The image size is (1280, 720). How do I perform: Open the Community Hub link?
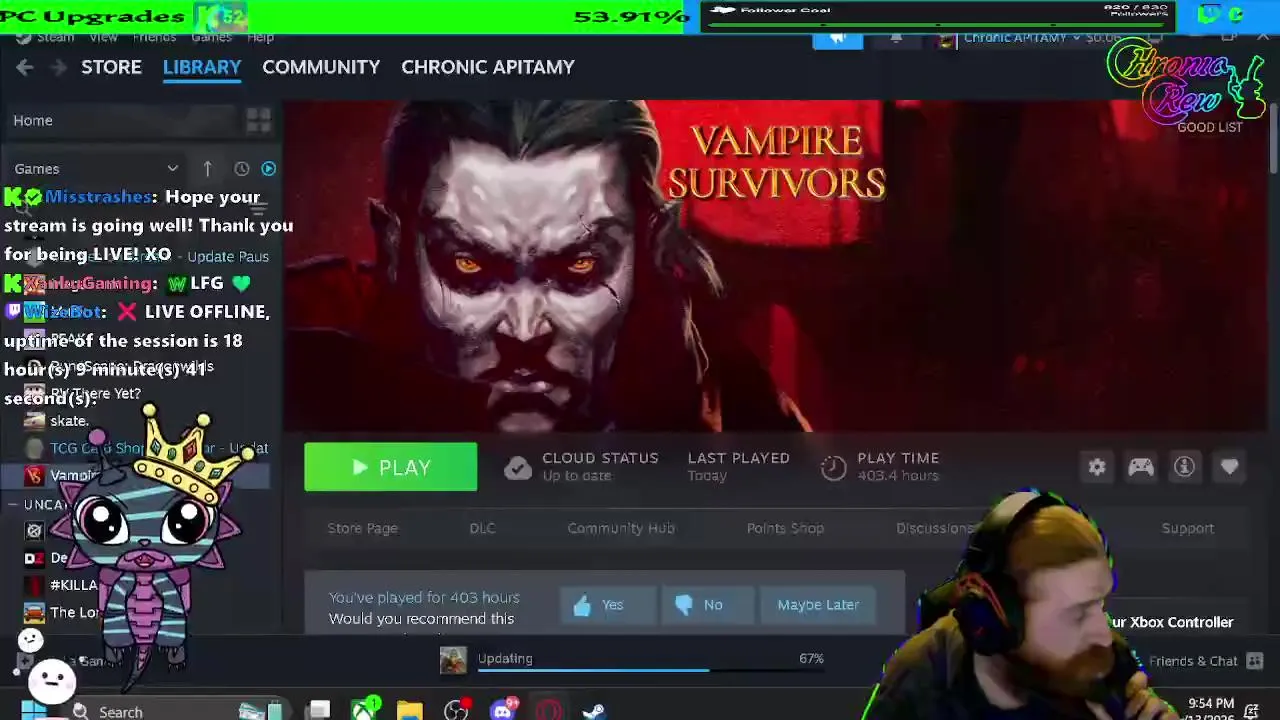pyautogui.click(x=621, y=528)
